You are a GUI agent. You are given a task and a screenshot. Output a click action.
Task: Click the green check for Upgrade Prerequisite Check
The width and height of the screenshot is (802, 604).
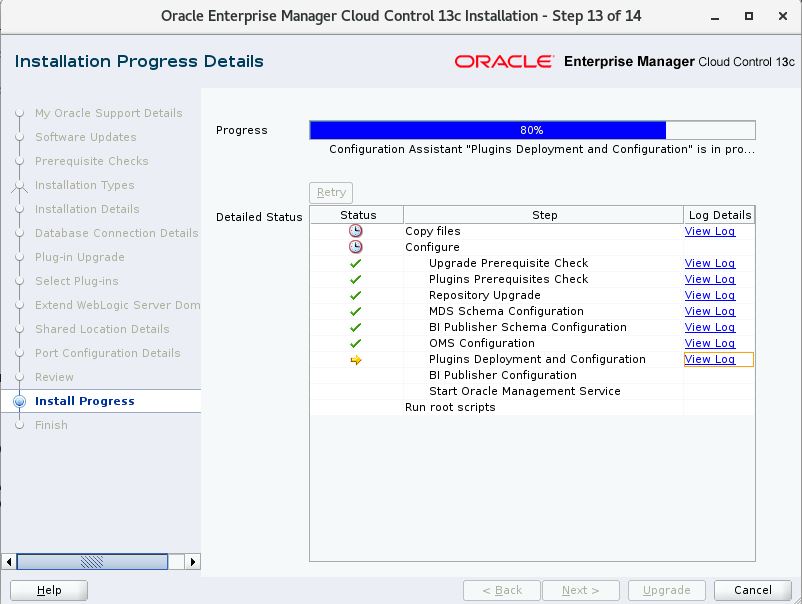pyautogui.click(x=355, y=263)
